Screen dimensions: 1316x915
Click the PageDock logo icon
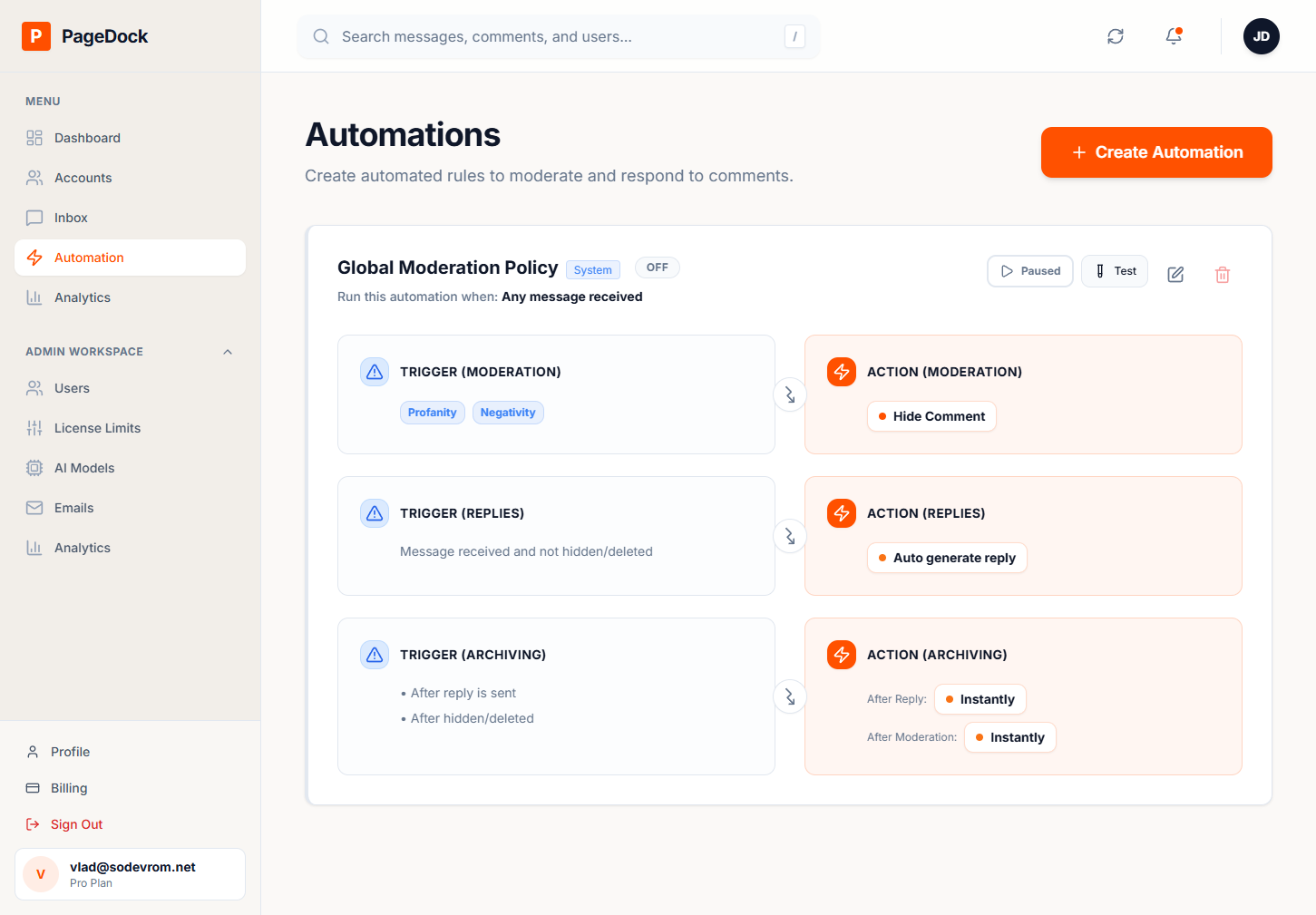coord(36,36)
